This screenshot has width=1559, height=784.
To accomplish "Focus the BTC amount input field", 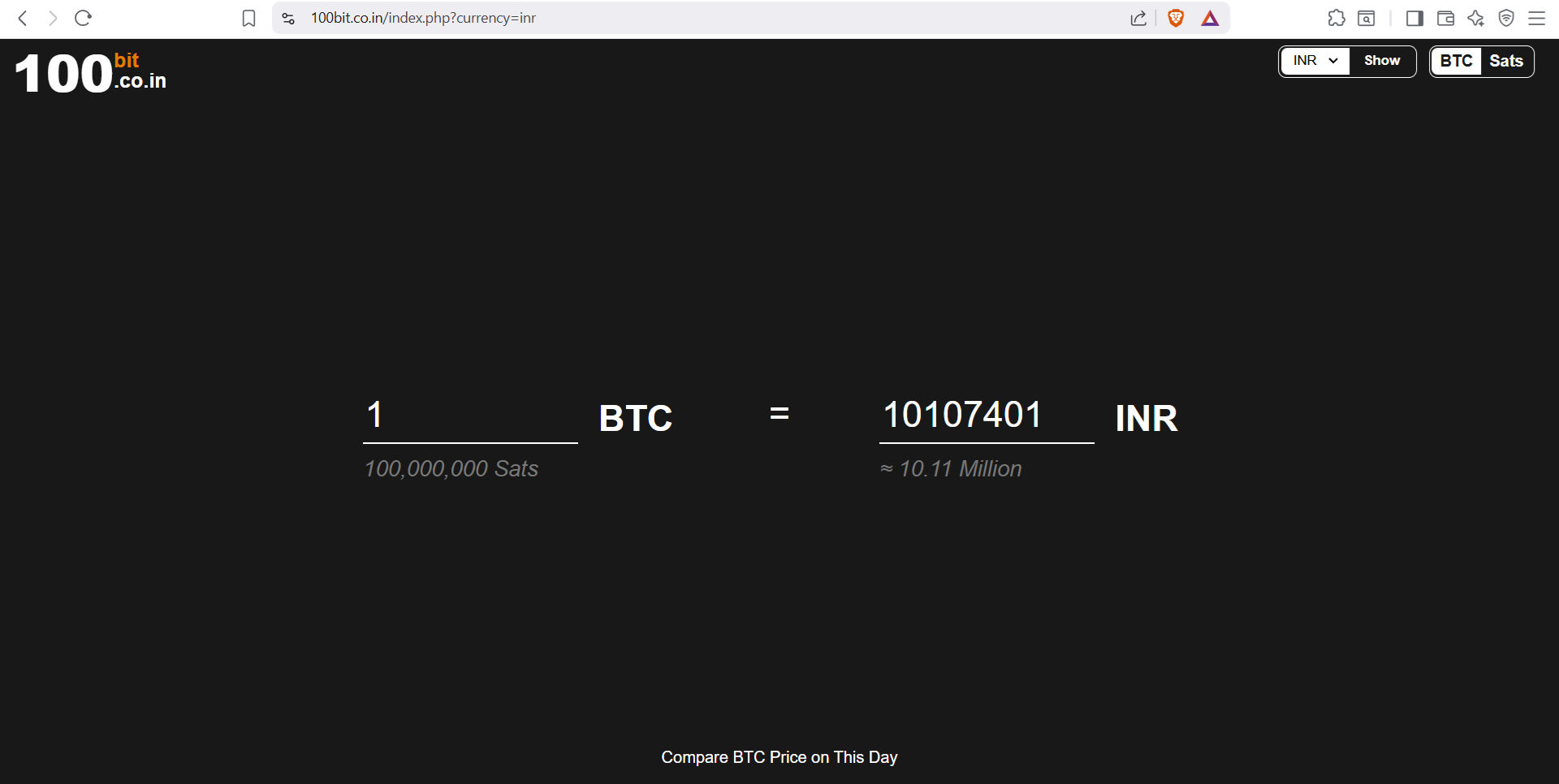I will pos(470,416).
